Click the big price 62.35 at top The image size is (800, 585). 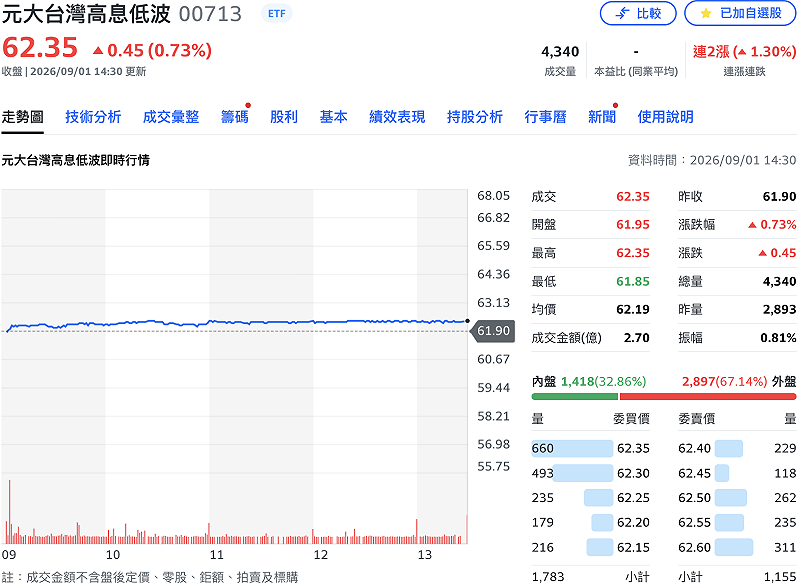pyautogui.click(x=40, y=47)
